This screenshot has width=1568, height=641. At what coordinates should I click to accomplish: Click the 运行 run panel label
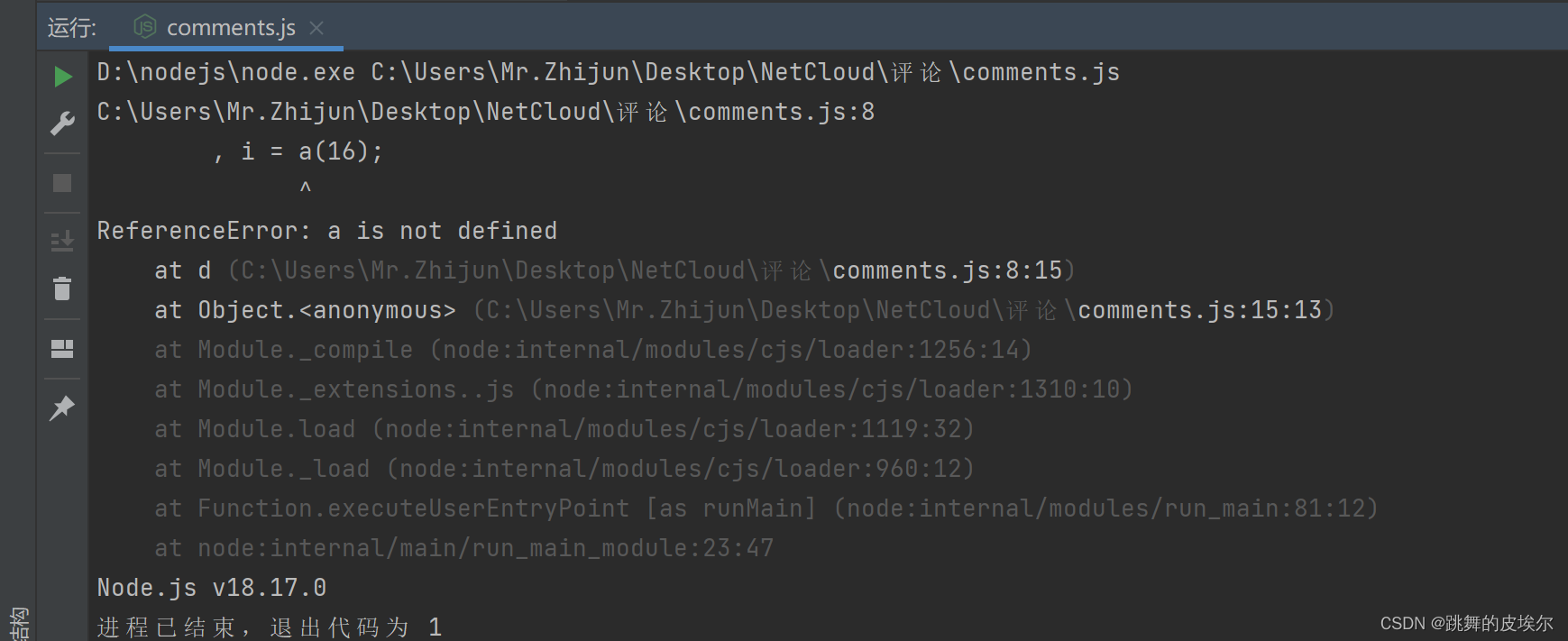(x=71, y=28)
